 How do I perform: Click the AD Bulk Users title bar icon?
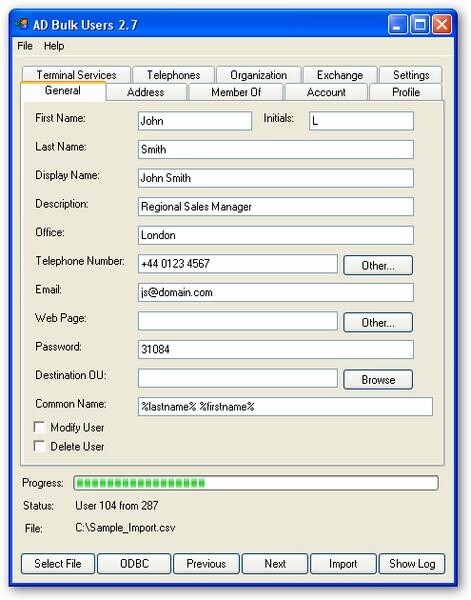tap(21, 24)
